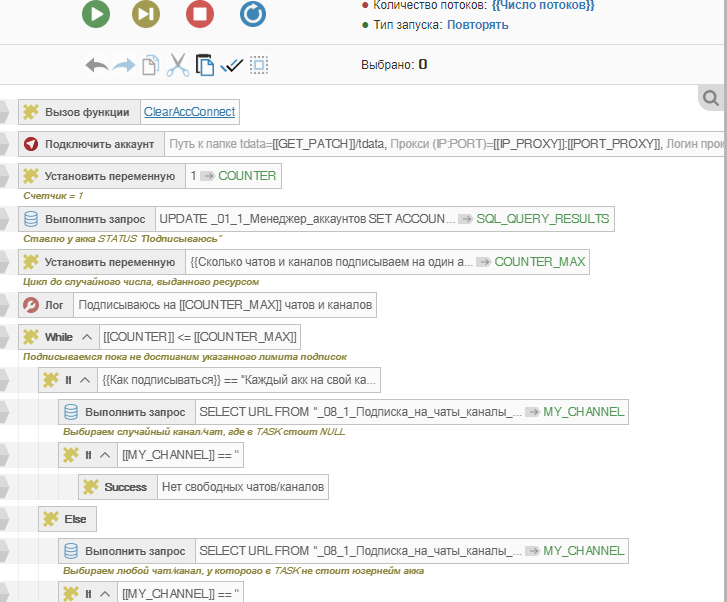The image size is (727, 602).
Task: Open the ClearAccConnect function link
Action: pos(188,112)
